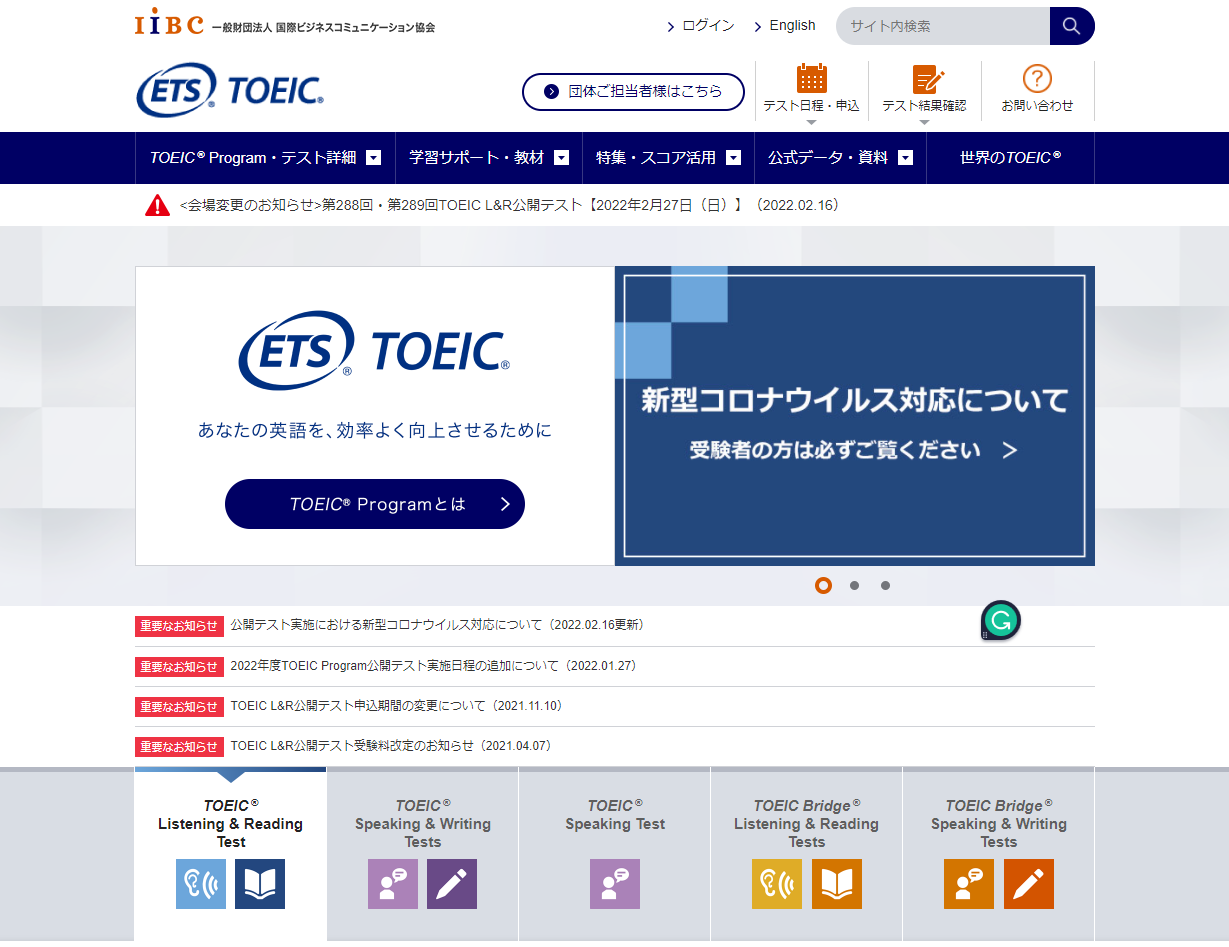1229x947 pixels.
Task: Open the test results check icon
Action: point(928,79)
